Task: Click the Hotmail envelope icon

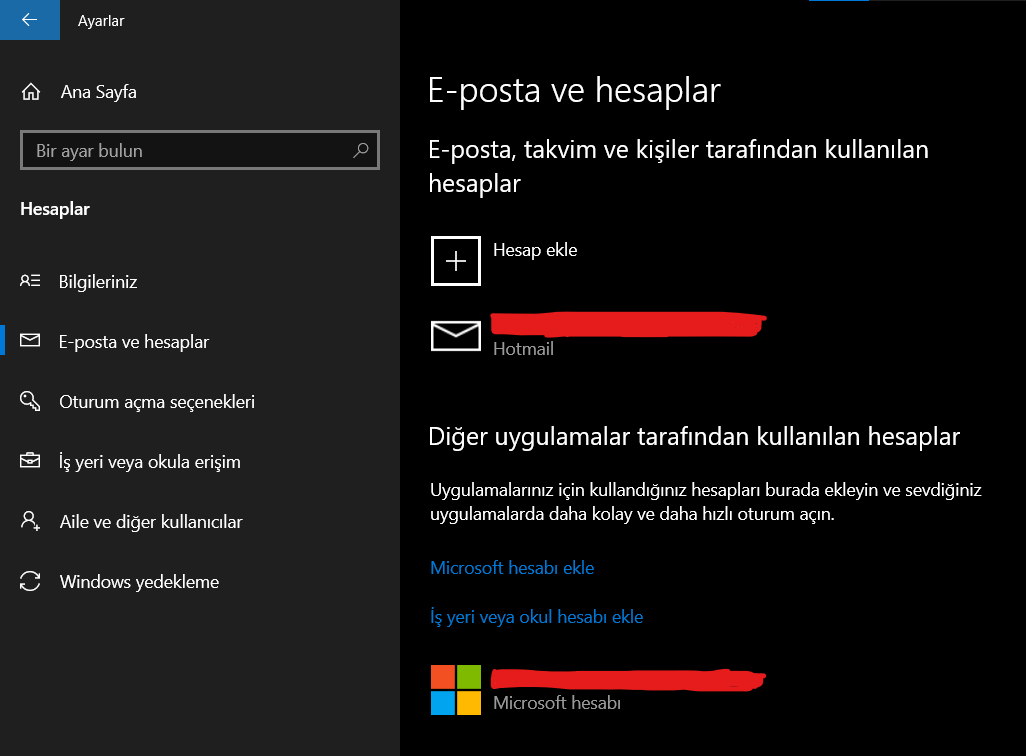Action: click(x=456, y=336)
